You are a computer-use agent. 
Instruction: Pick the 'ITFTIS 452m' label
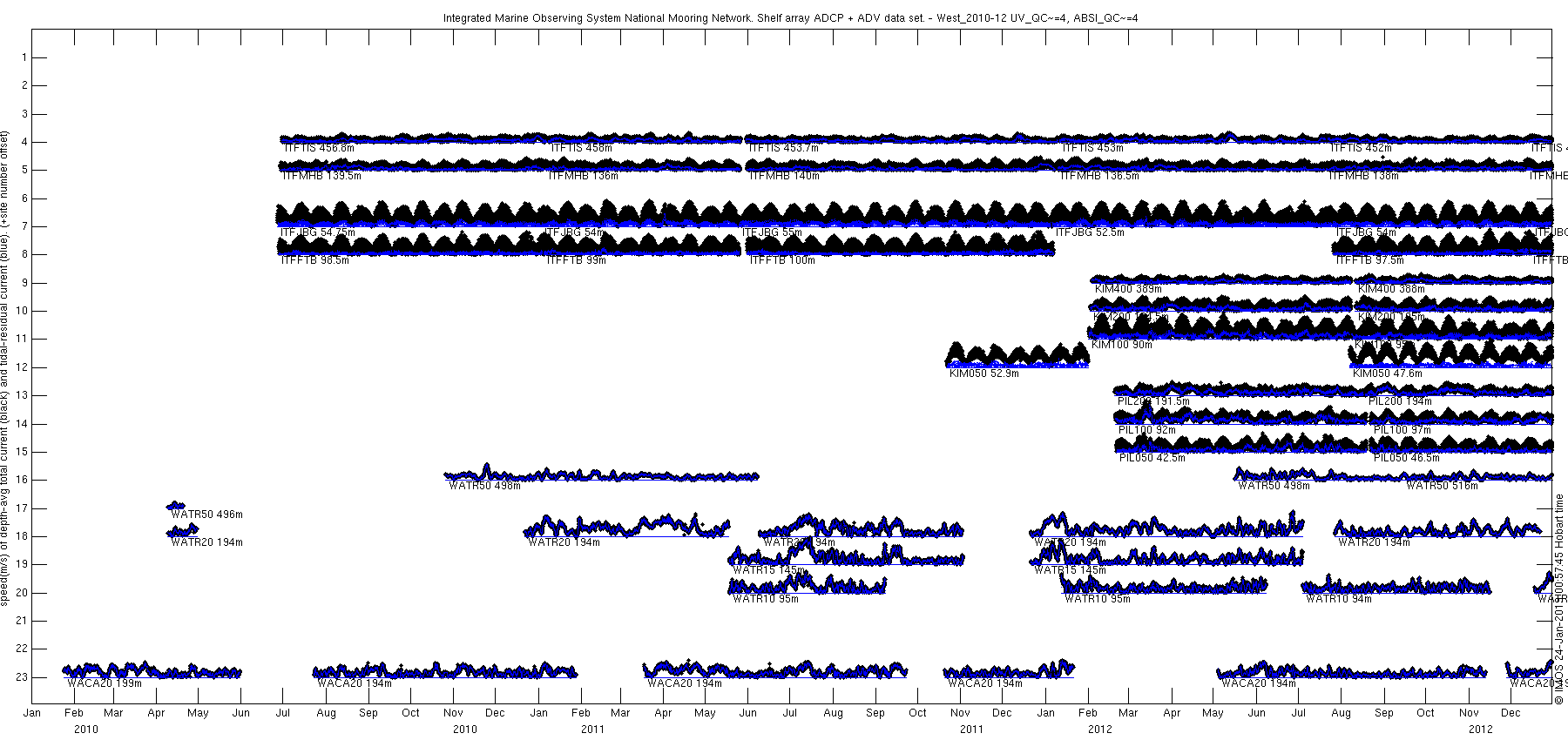click(x=1361, y=148)
